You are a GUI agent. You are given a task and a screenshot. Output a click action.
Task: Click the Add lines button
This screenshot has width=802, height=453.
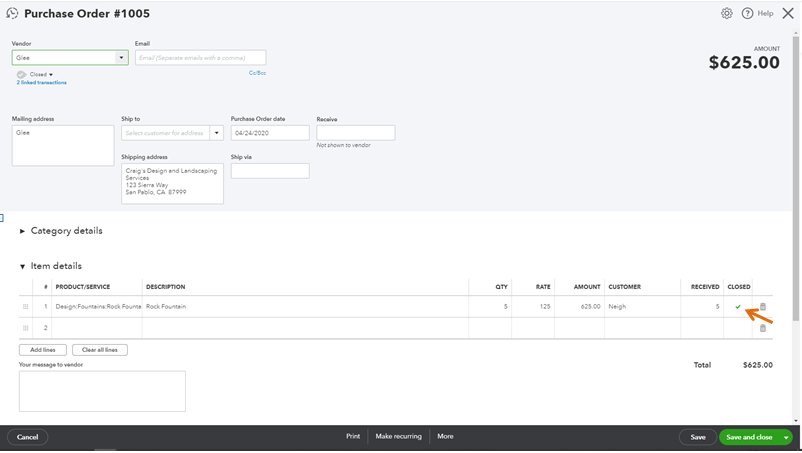[43, 350]
